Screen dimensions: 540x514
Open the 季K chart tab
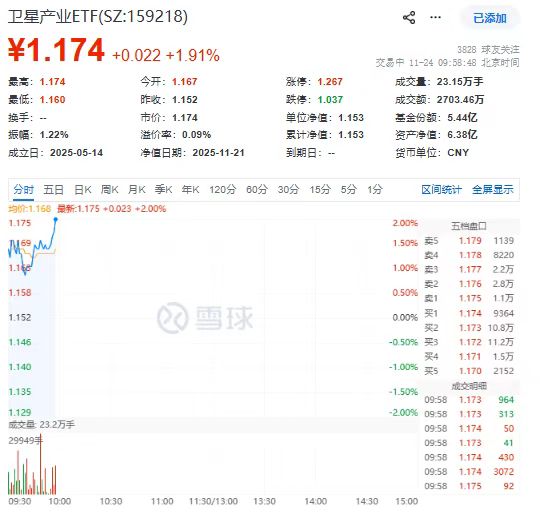point(163,189)
